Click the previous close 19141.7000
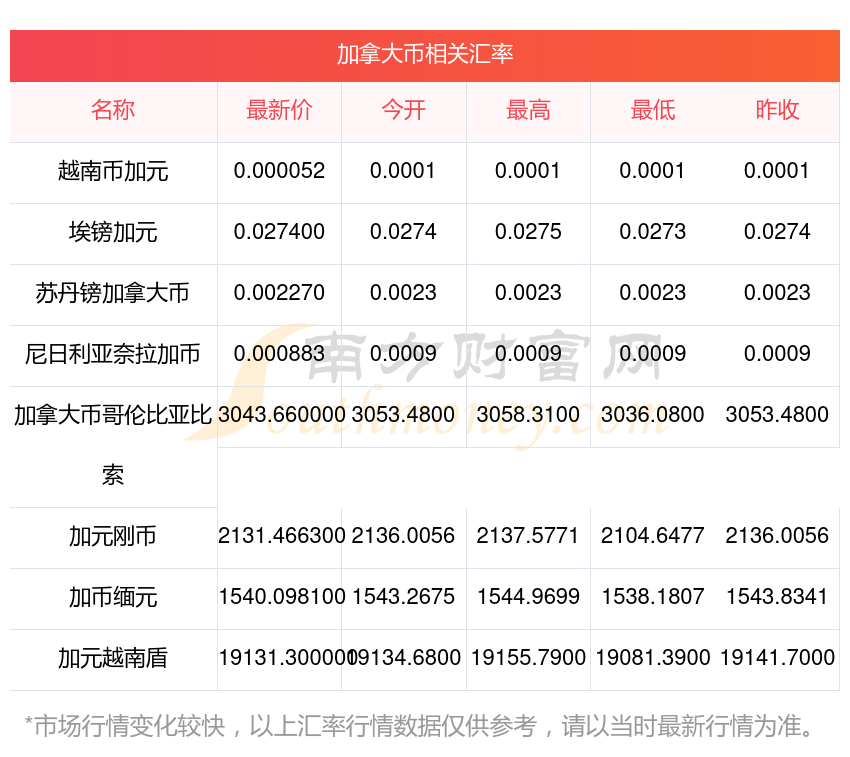The height and width of the screenshot is (757, 850). (777, 658)
